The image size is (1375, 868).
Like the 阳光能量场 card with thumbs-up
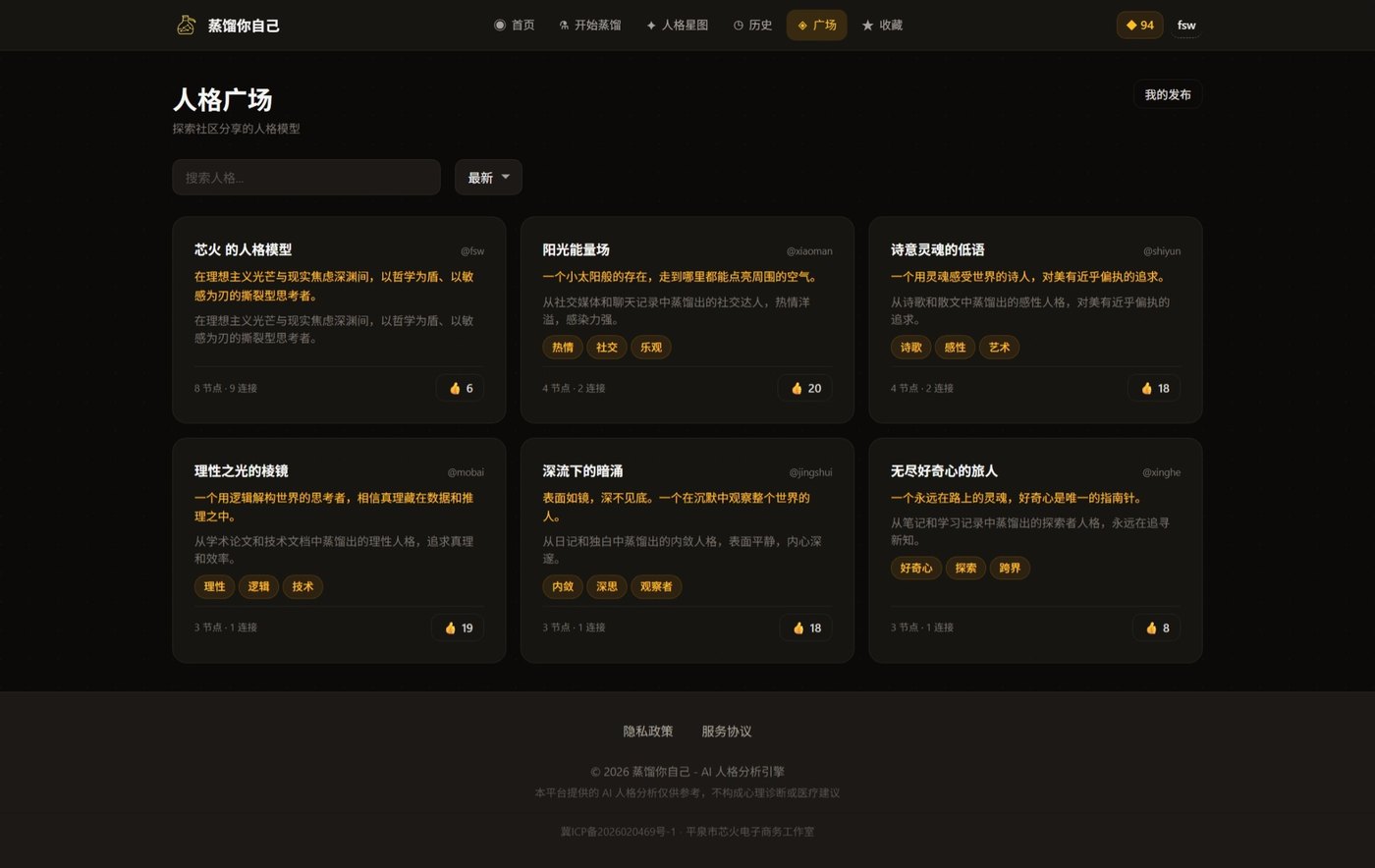pyautogui.click(x=805, y=388)
